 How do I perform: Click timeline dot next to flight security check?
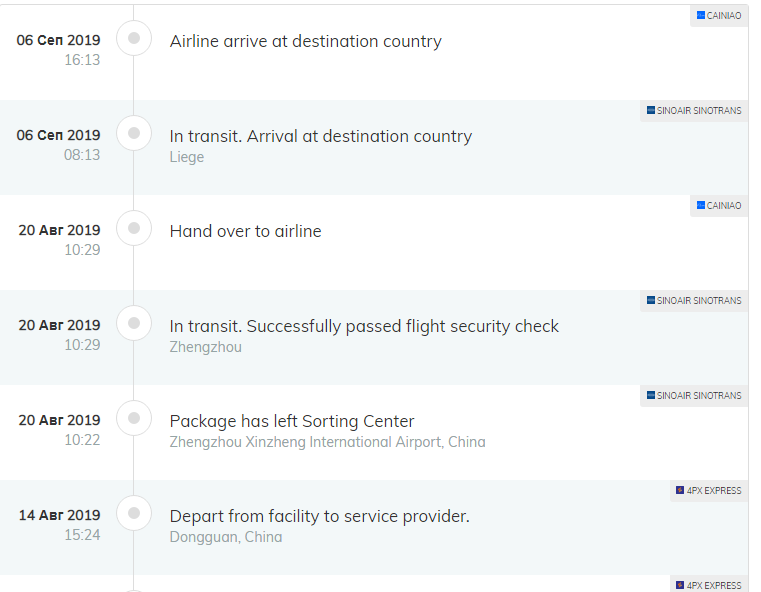(134, 323)
